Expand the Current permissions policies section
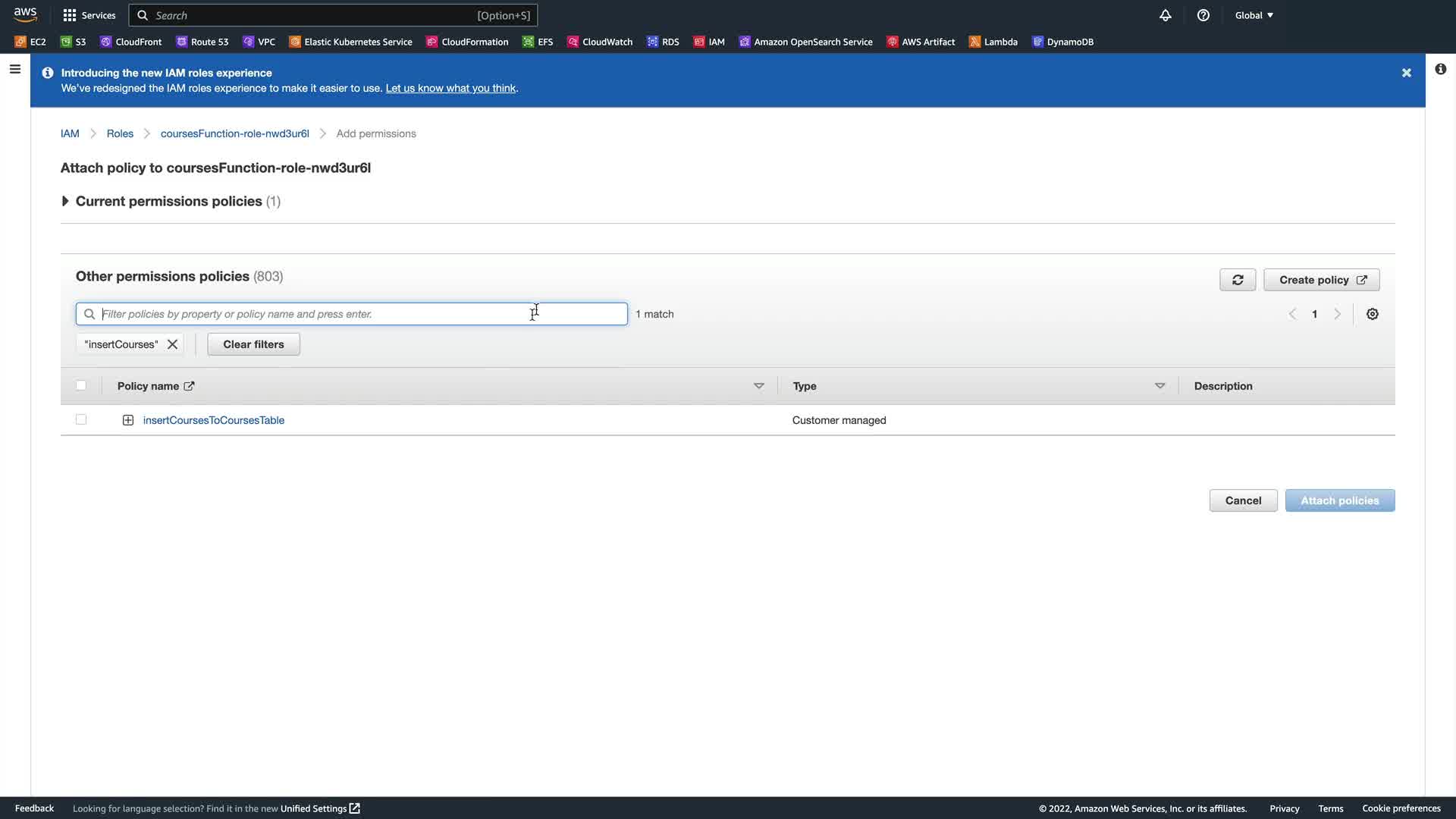 65,201
